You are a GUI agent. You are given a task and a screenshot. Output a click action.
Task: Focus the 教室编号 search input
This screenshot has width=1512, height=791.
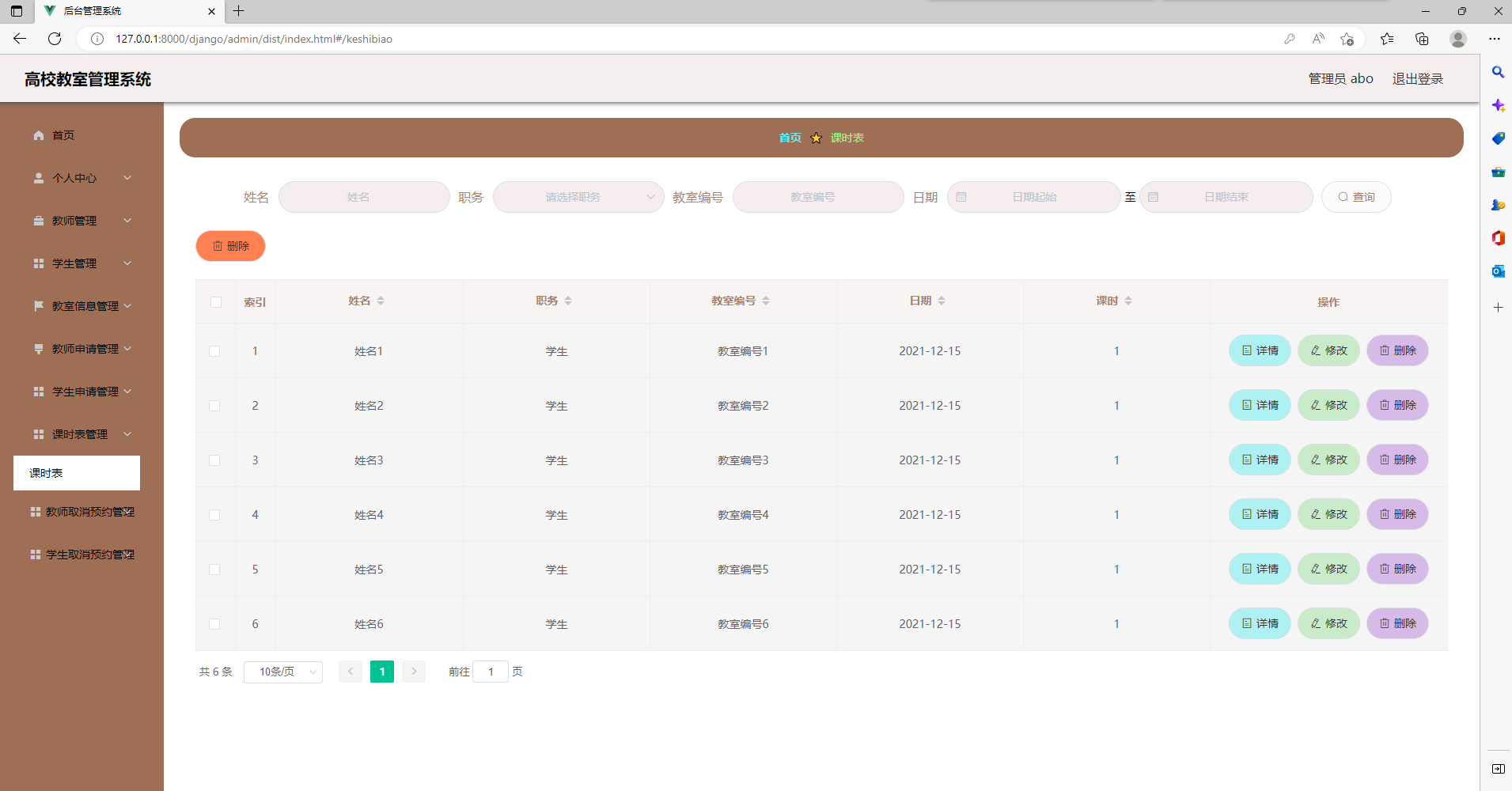click(818, 197)
